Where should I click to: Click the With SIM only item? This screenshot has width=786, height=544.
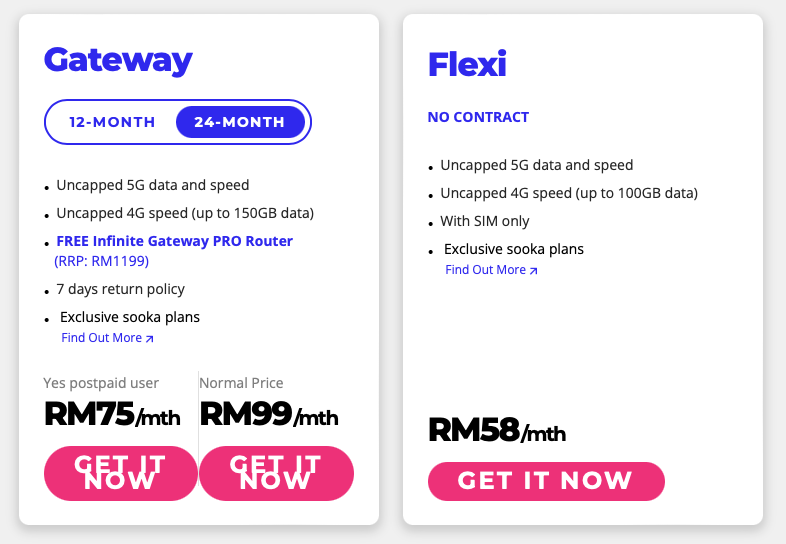[485, 221]
